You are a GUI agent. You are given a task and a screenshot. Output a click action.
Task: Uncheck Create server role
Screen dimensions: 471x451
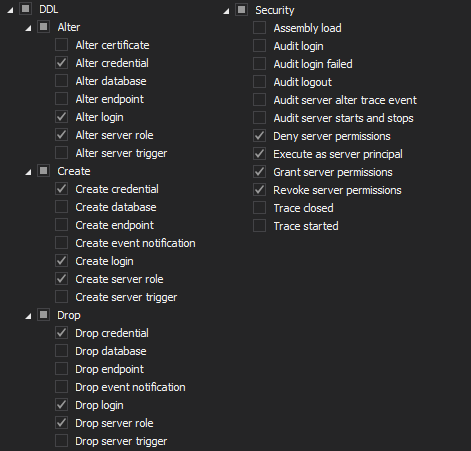pyautogui.click(x=61, y=279)
